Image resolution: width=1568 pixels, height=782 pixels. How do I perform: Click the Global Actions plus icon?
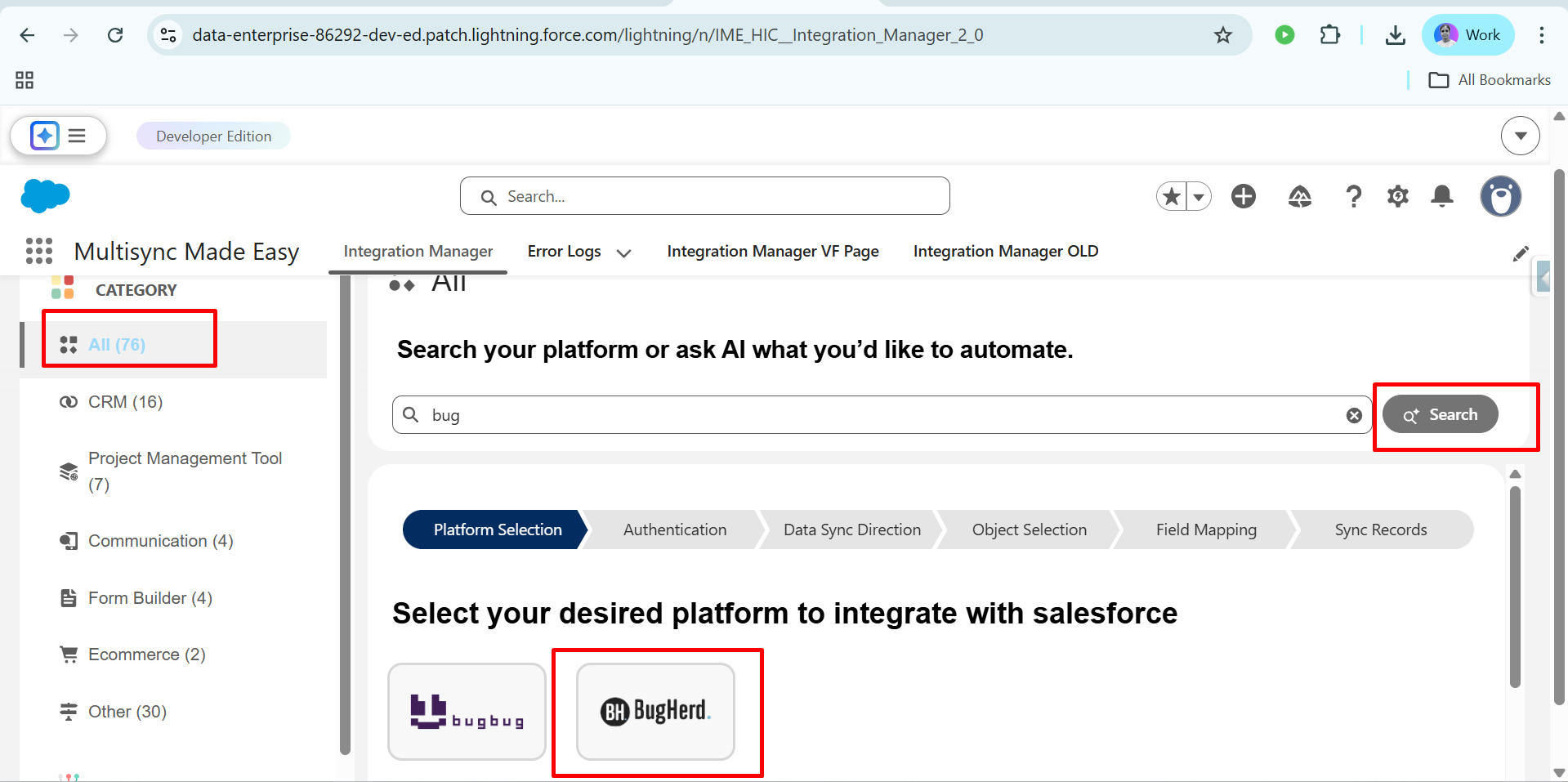pos(1244,196)
